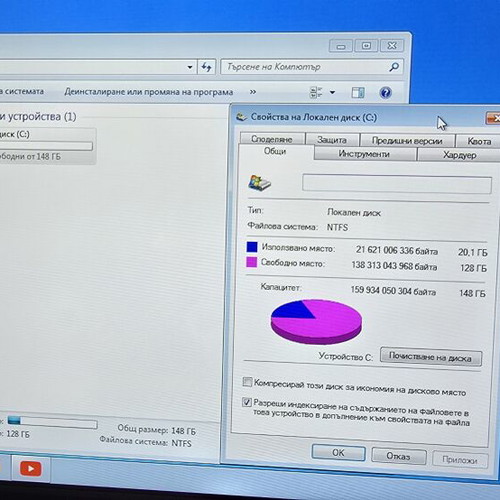This screenshot has width=500, height=500.
Task: Click the refresh icon beside the address bar
Action: (x=206, y=67)
